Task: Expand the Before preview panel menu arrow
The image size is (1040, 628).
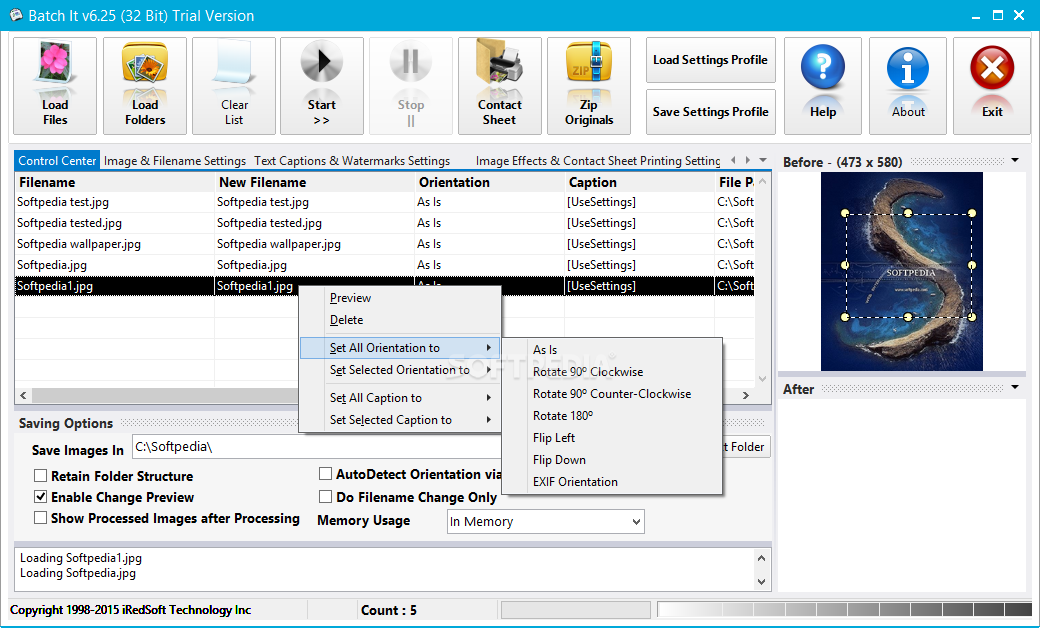Action: (1015, 160)
